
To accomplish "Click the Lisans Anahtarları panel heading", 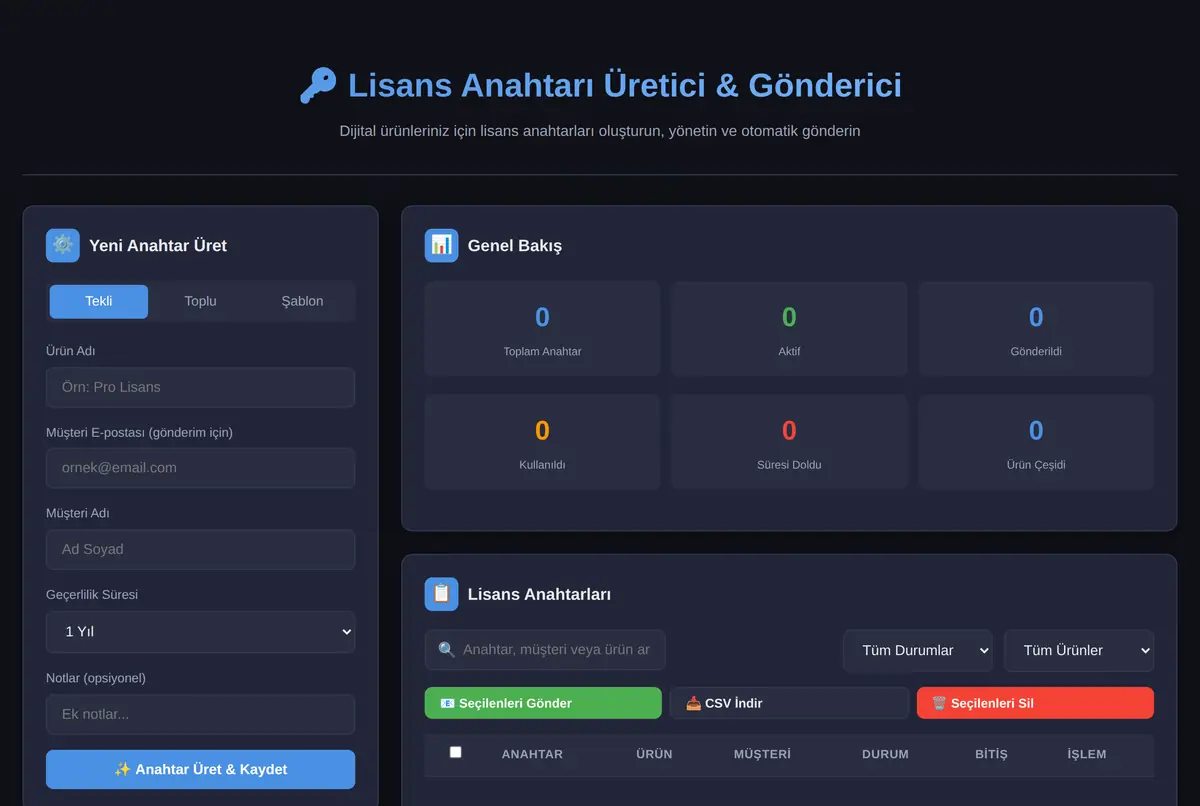I will 539,594.
